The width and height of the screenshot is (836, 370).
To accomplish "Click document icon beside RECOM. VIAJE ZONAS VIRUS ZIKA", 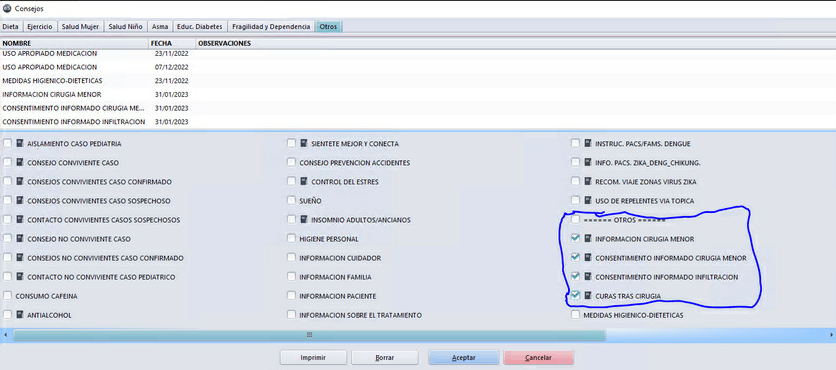I will click(588, 182).
